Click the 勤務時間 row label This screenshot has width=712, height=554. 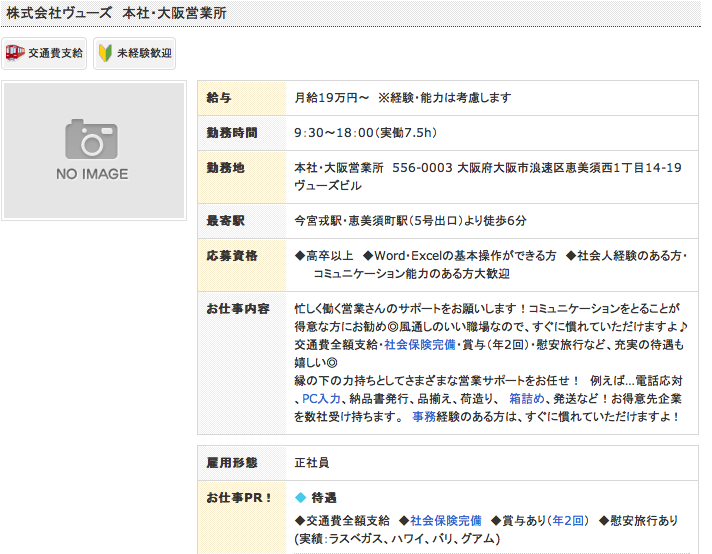pos(232,133)
